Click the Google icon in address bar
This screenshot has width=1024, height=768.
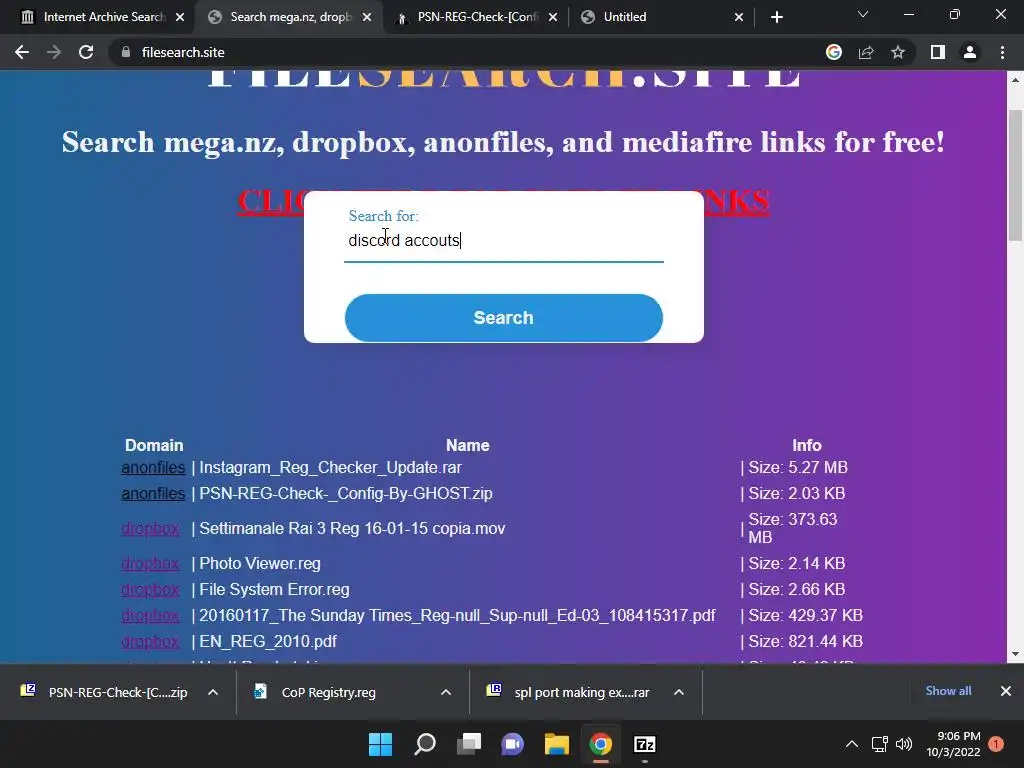tap(834, 52)
